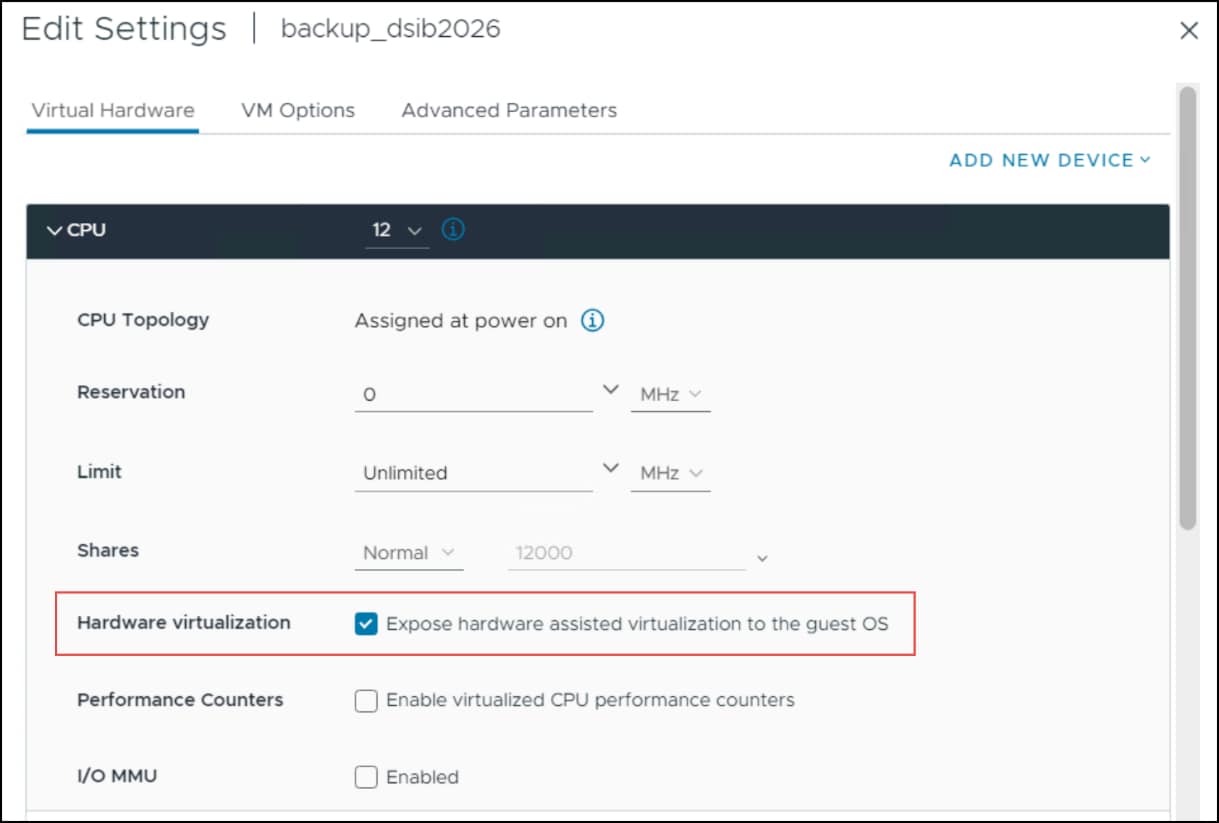Close the Edit Settings dialog

[x=1189, y=31]
